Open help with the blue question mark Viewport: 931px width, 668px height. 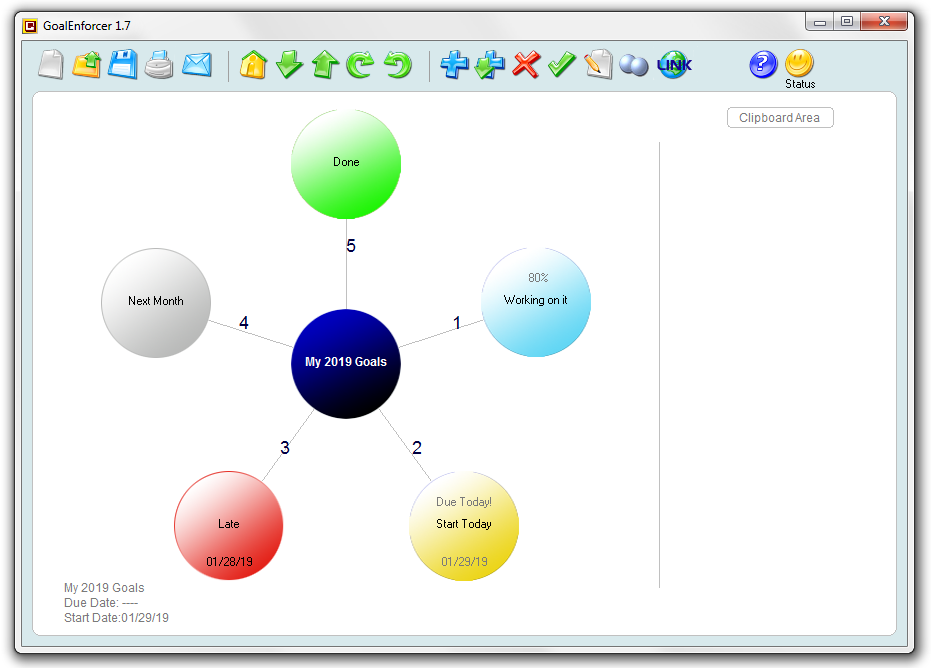[763, 65]
